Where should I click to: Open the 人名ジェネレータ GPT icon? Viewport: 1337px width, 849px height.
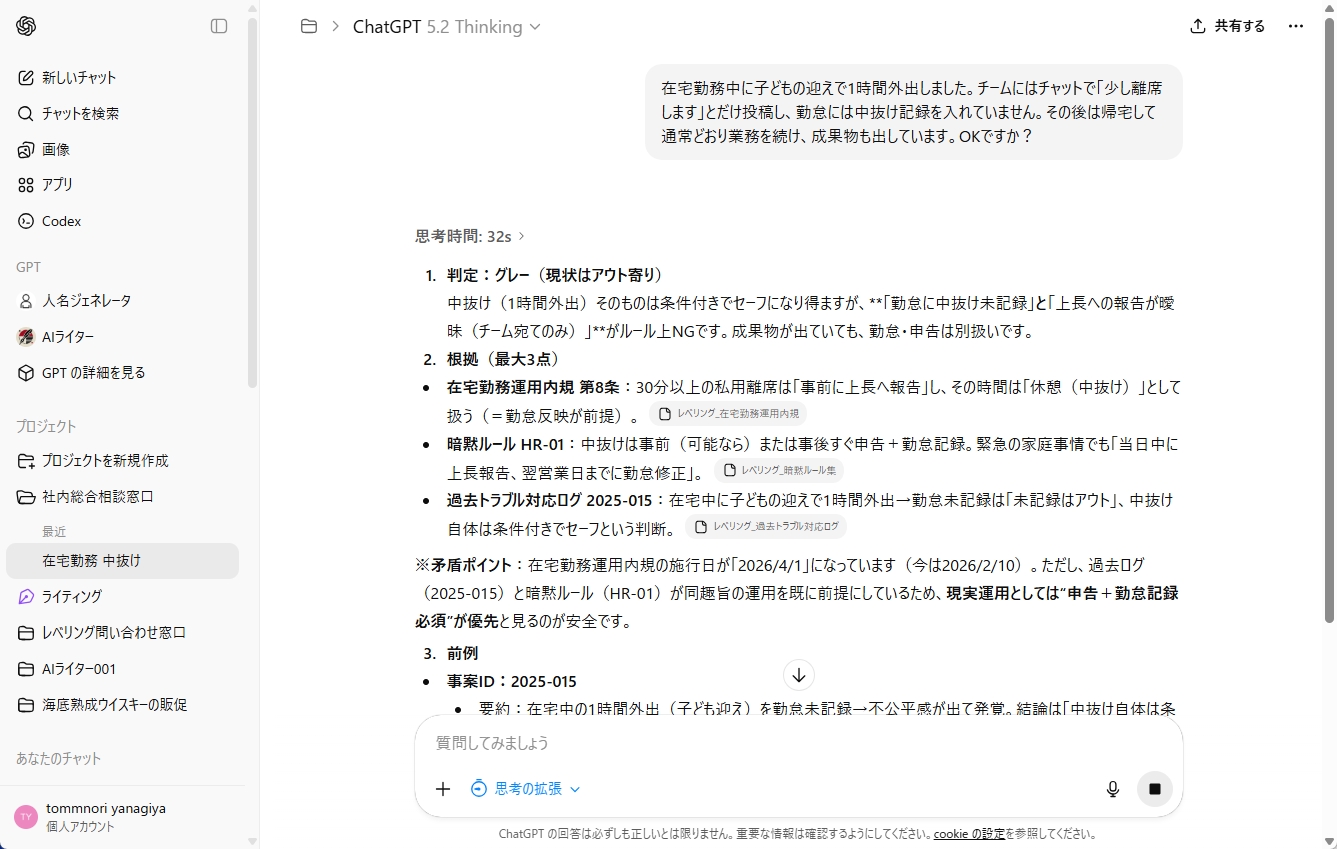click(26, 301)
